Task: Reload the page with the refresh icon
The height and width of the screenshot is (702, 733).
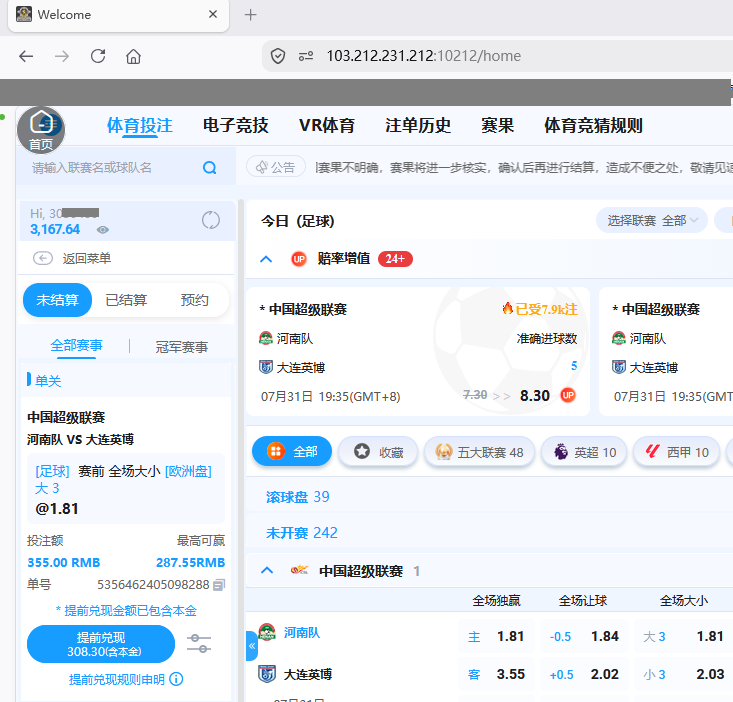Action: click(x=98, y=56)
